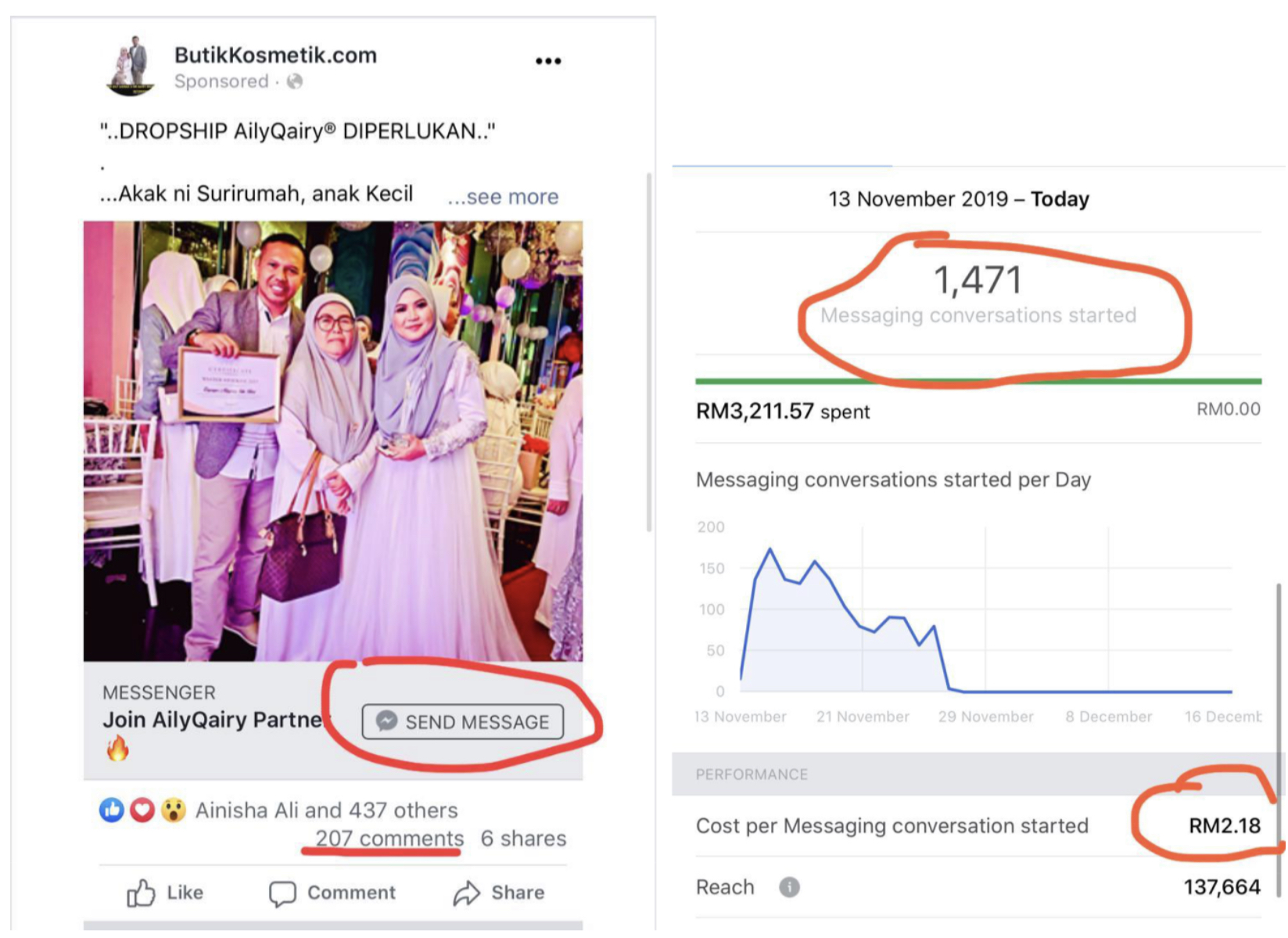
Task: Click the 1,471 conversations started figure
Action: tap(978, 280)
